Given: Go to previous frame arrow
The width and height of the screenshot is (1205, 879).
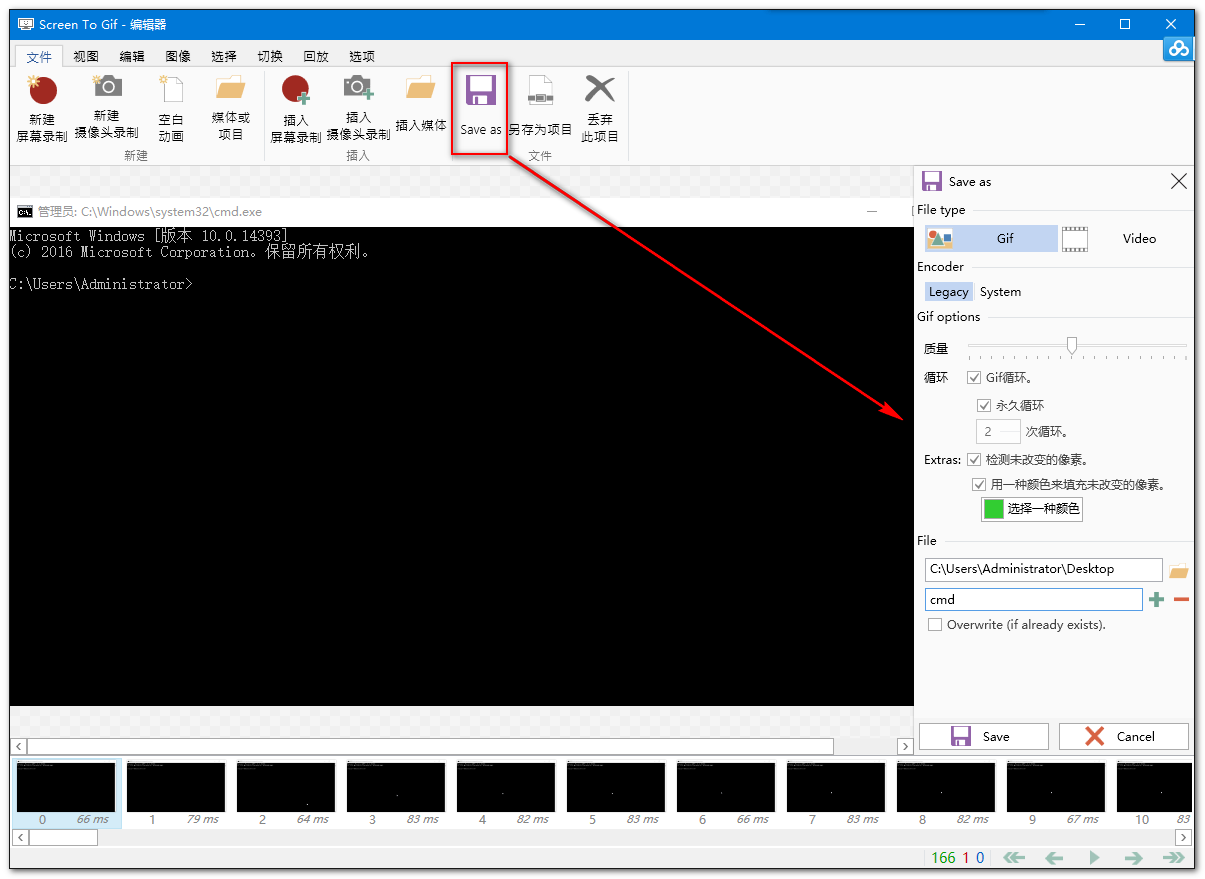Looking at the screenshot, I should click(x=1054, y=858).
